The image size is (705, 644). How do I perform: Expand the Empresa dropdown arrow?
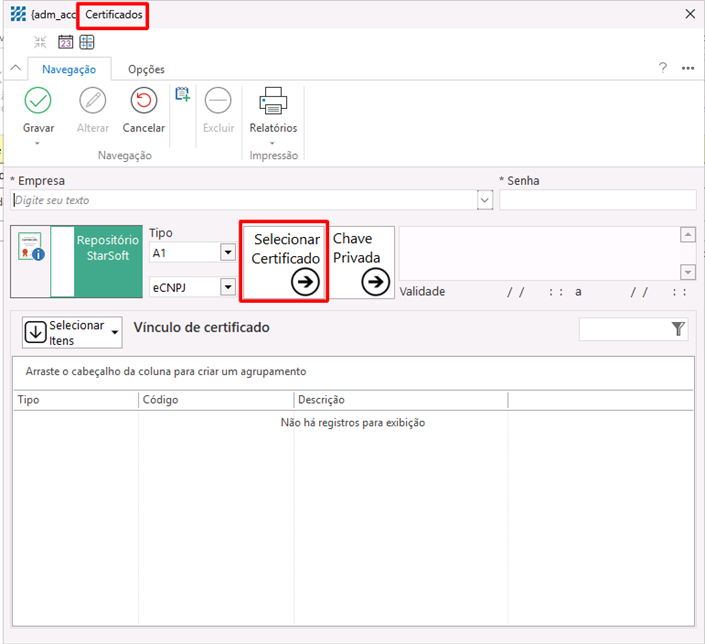485,200
